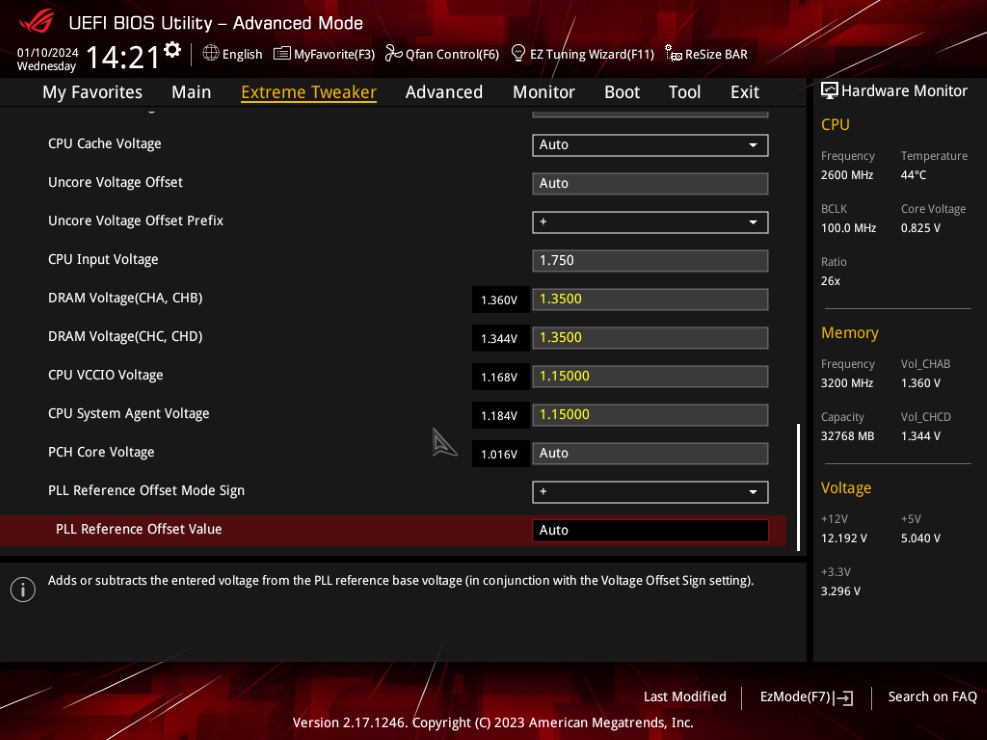Image resolution: width=987 pixels, height=740 pixels.
Task: Launch EZ Tuning Wizard bulb icon
Action: pos(518,53)
